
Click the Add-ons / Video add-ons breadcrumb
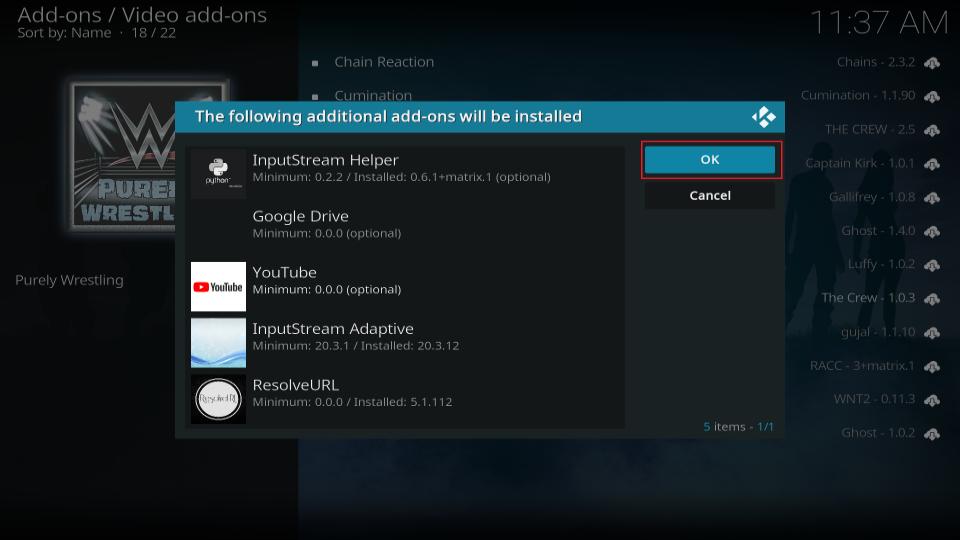point(142,15)
